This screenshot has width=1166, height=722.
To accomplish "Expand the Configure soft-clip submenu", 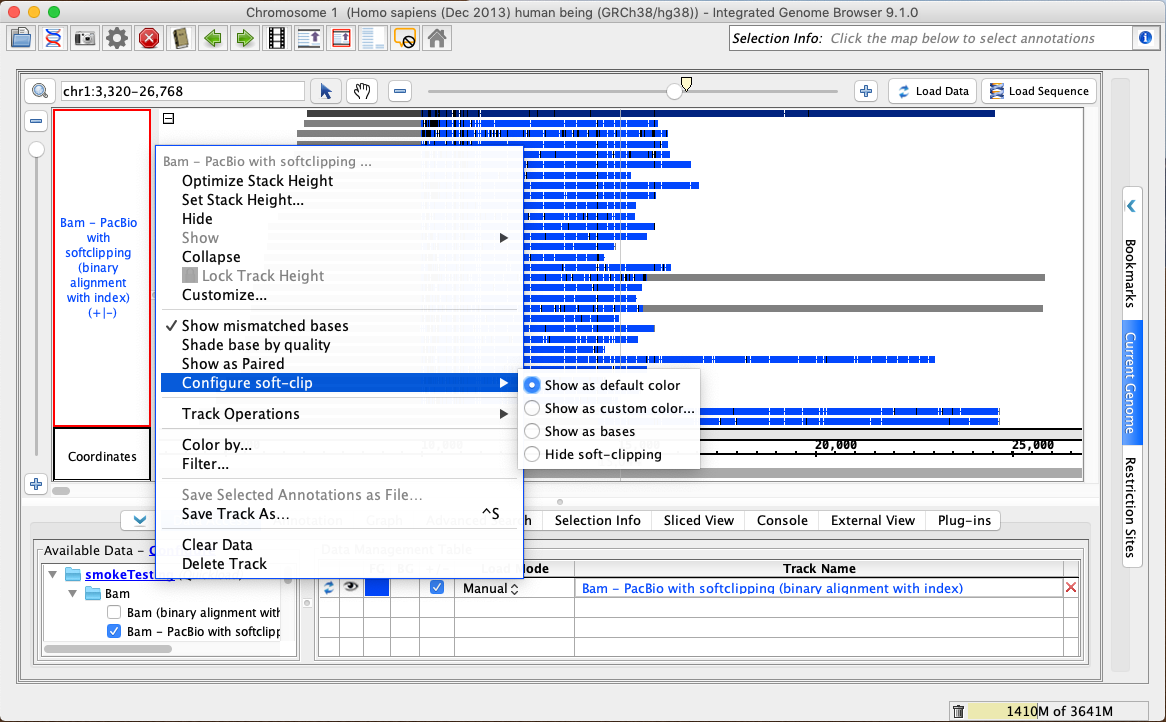I will pyautogui.click(x=339, y=383).
